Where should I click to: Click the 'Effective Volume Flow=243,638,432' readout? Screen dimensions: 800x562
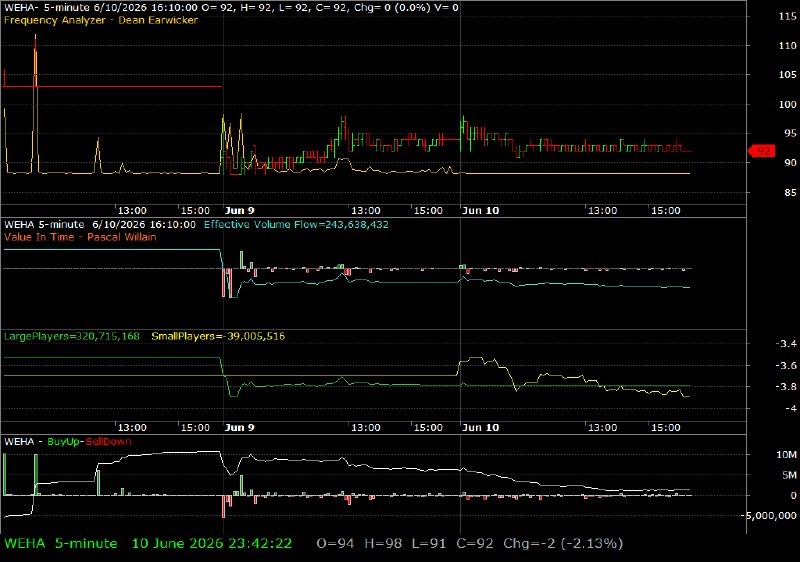pos(296,224)
